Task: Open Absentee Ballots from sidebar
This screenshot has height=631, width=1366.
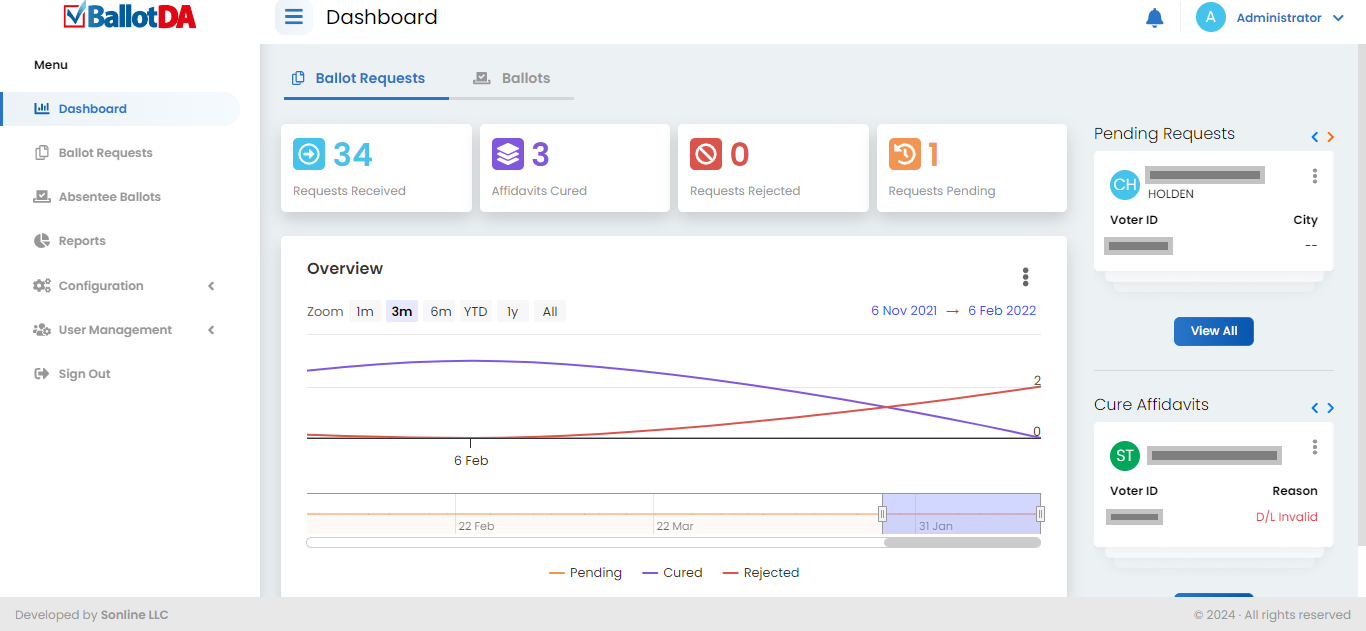Action: pos(109,197)
